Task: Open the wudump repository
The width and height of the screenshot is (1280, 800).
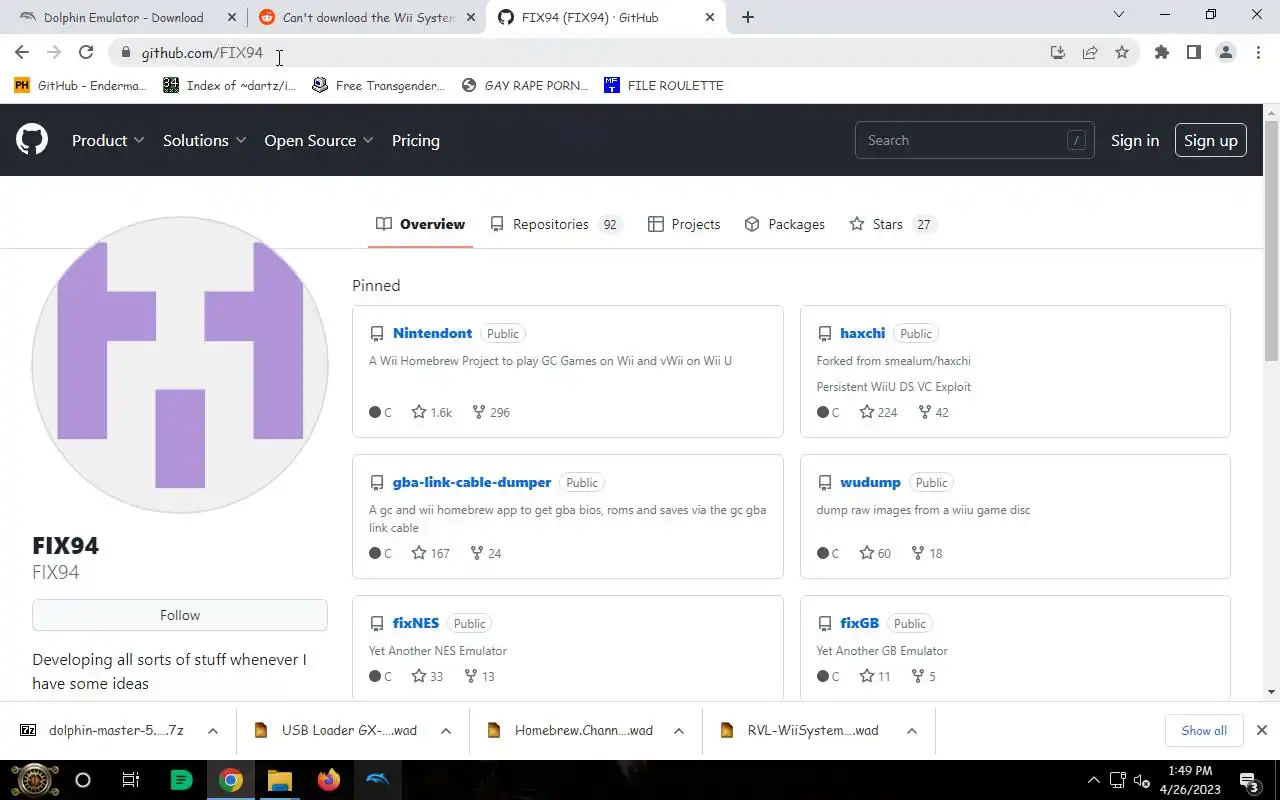Action: click(871, 482)
